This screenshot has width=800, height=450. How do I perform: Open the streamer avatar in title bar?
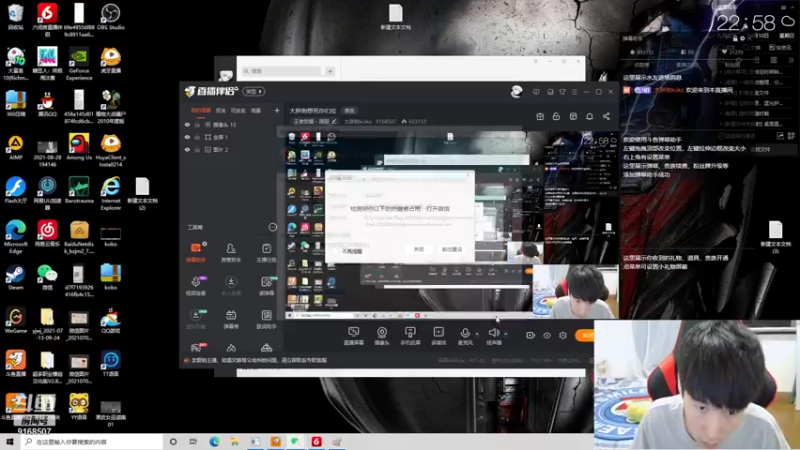516,91
